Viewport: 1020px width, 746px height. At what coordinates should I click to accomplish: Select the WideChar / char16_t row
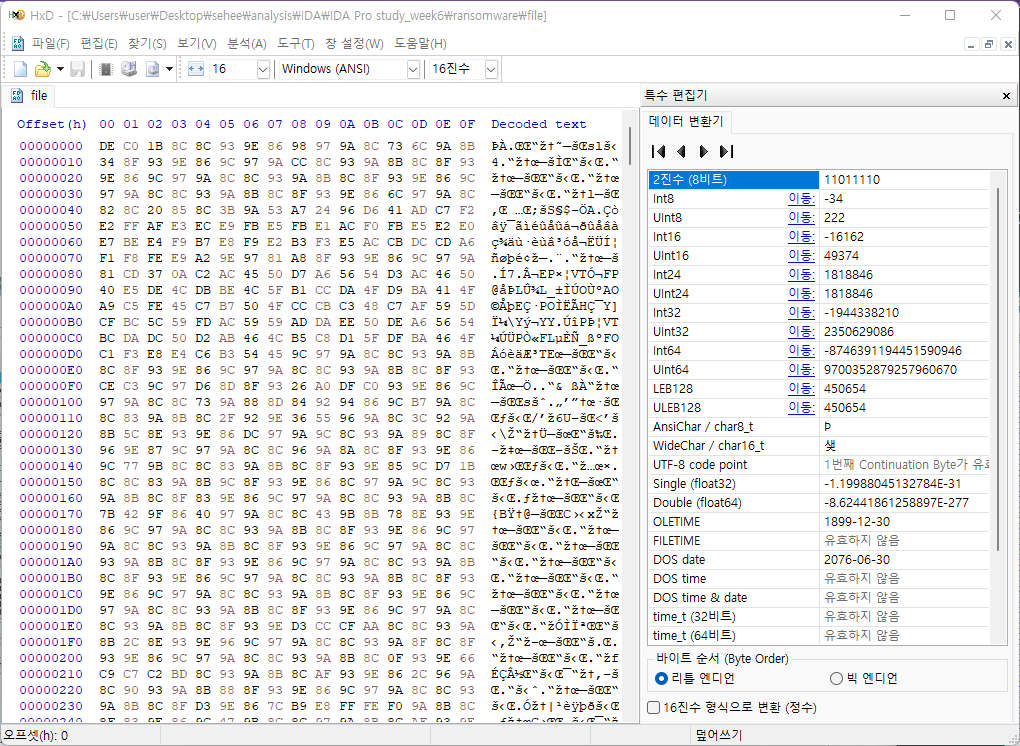(820, 446)
